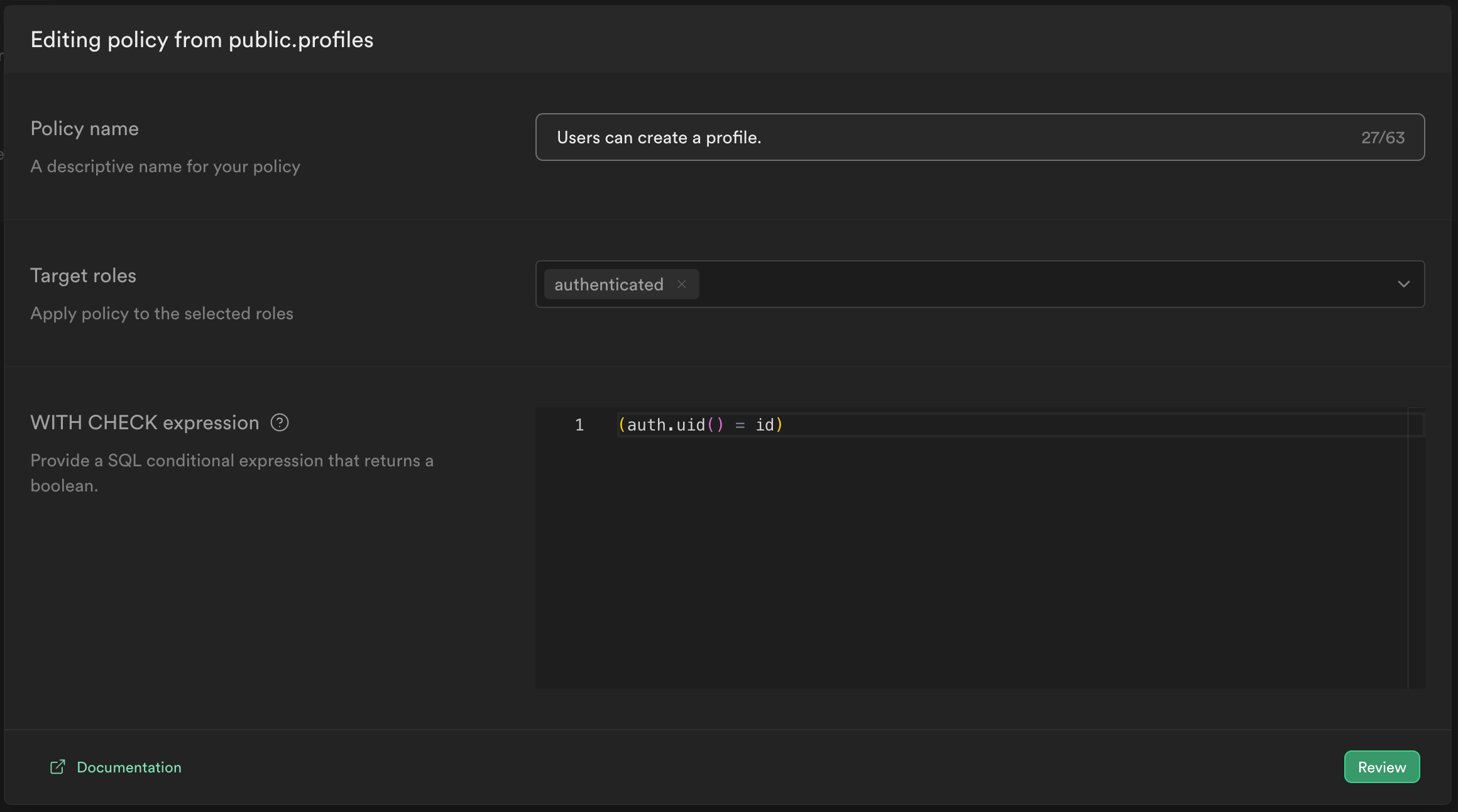Click the help icon beside WITH CHECK expression
The height and width of the screenshot is (812, 1458).
(280, 422)
